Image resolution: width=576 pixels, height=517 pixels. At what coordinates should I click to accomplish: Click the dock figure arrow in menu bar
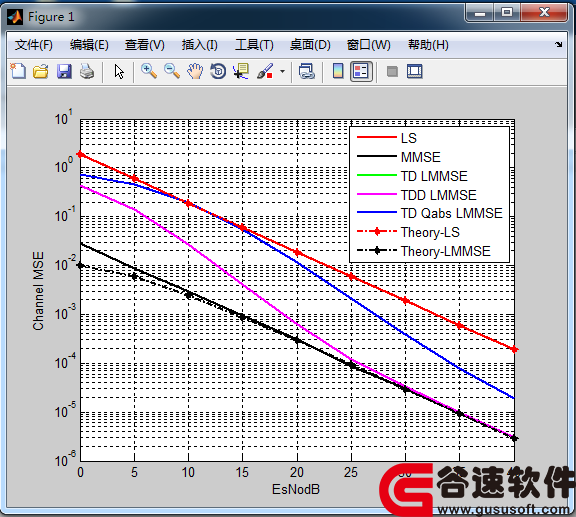click(x=559, y=44)
